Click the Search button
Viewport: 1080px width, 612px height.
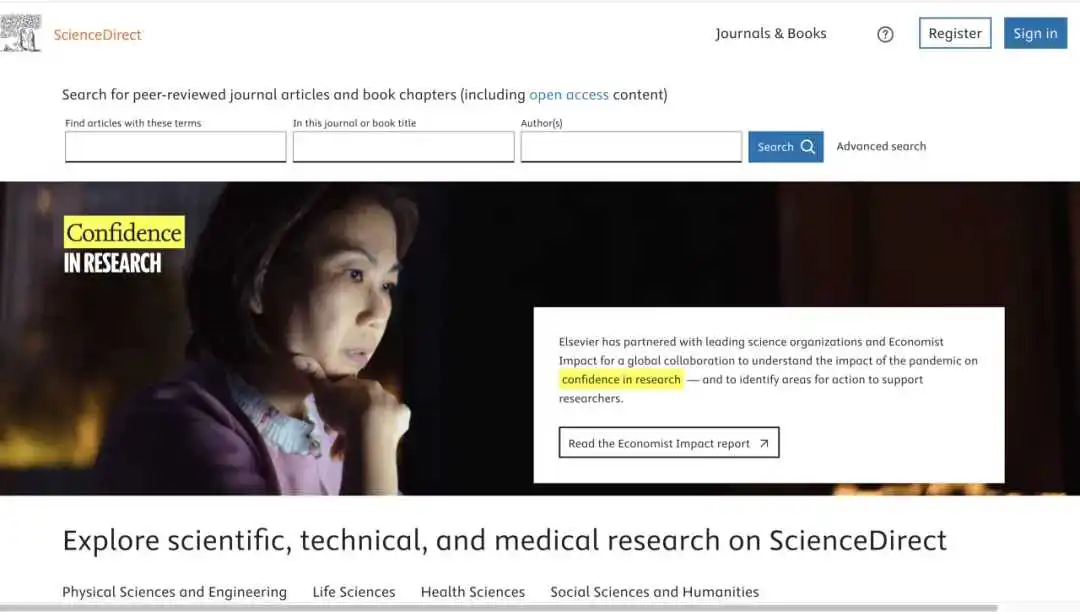pyautogui.click(x=786, y=147)
